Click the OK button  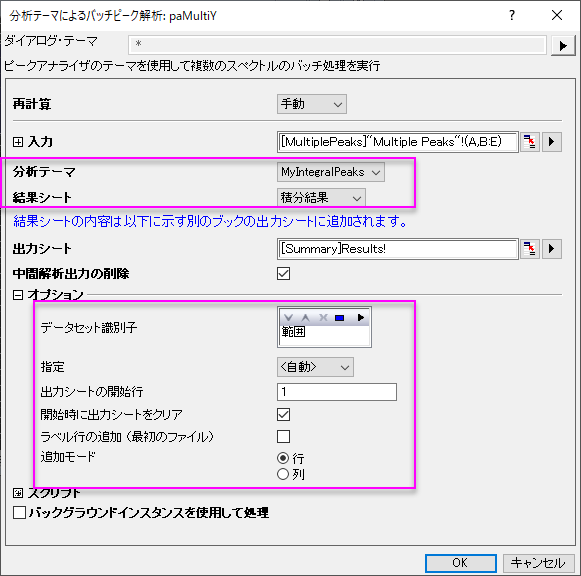pyautogui.click(x=461, y=563)
